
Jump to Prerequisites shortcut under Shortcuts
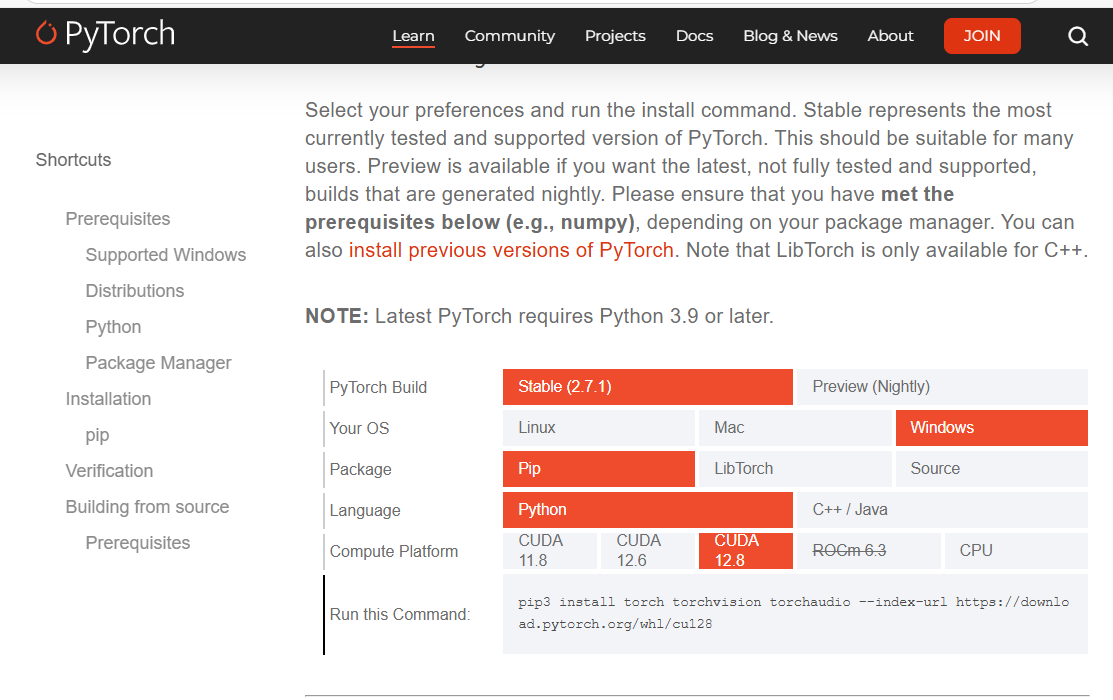[x=118, y=219]
